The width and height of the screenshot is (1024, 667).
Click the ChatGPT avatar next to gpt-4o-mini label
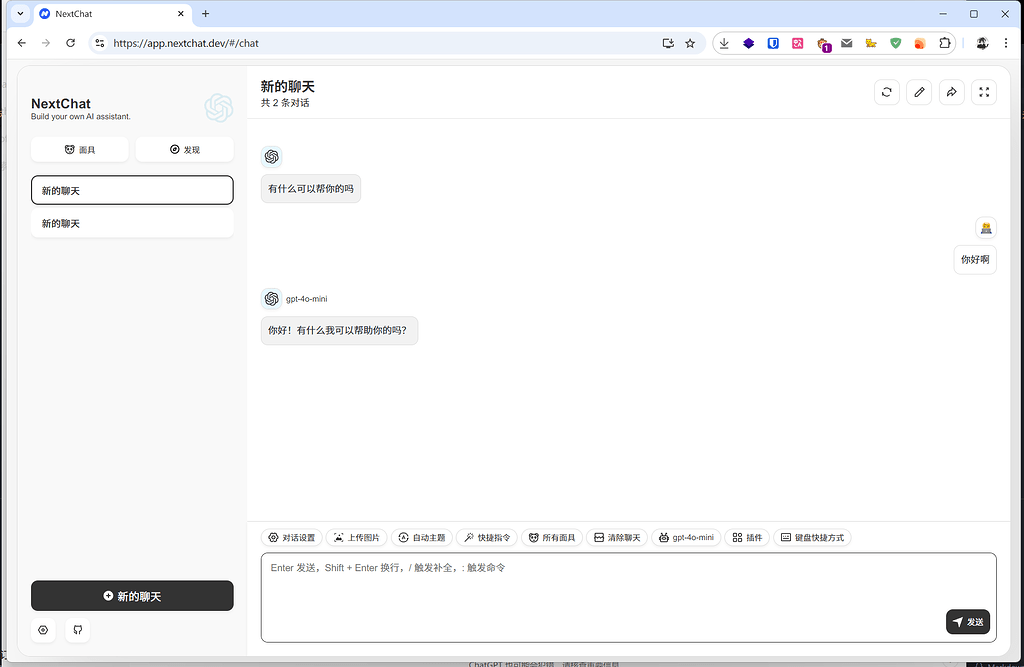click(272, 299)
